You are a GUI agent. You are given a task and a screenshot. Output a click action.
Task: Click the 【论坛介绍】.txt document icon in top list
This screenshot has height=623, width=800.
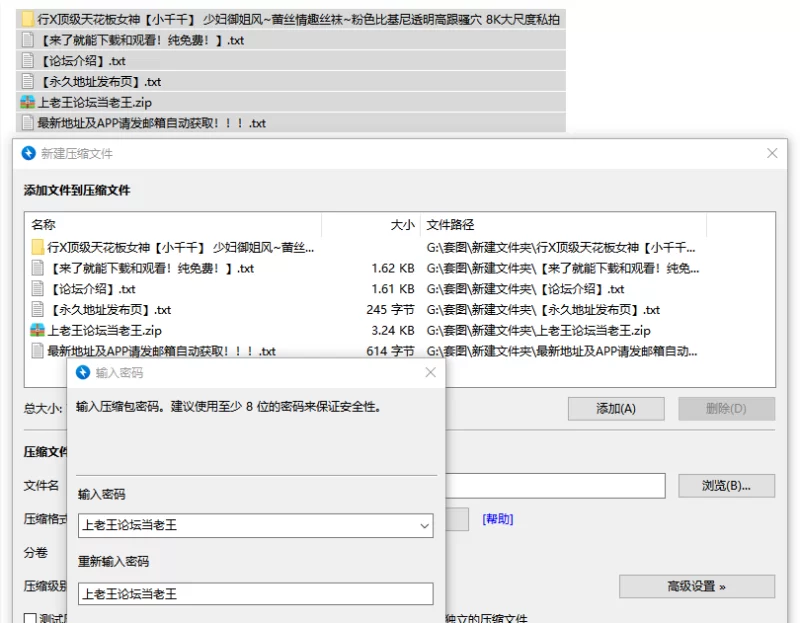point(28,61)
